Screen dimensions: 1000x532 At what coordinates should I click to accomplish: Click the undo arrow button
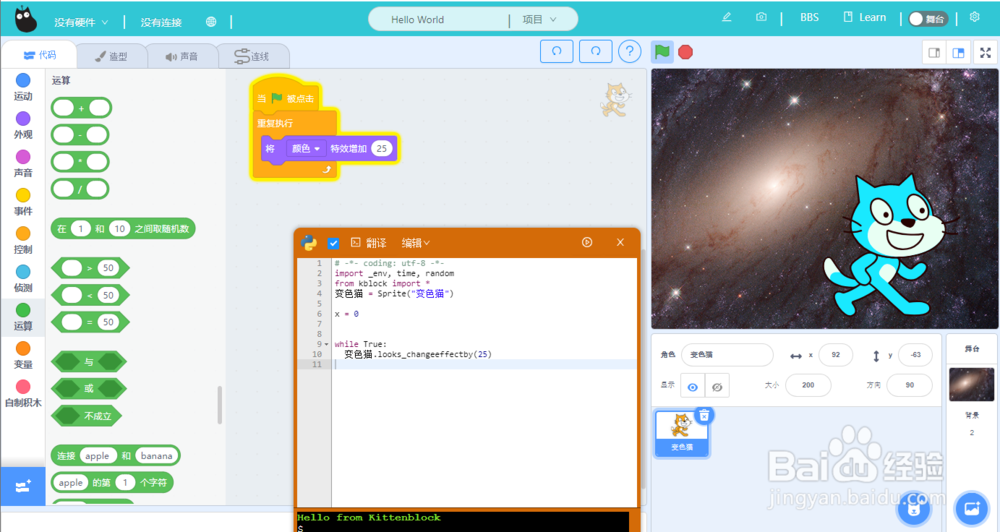click(x=556, y=51)
